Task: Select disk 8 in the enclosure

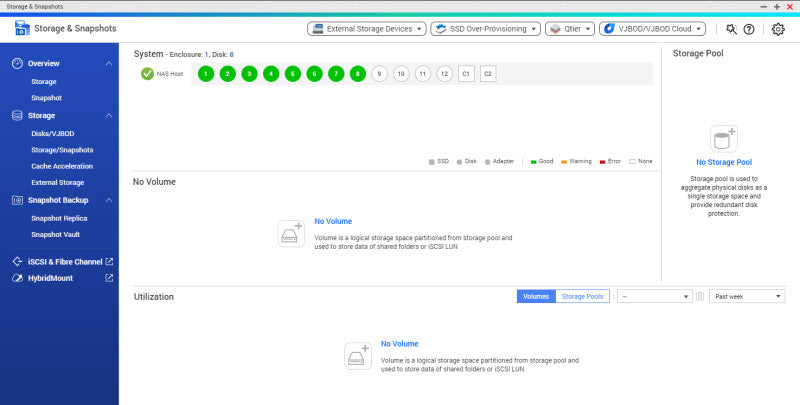Action: point(358,74)
